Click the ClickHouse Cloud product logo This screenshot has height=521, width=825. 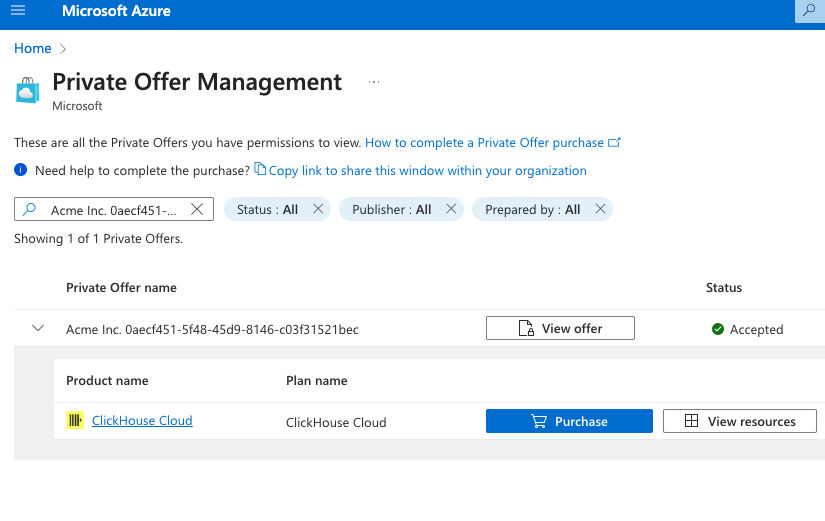coord(74,421)
